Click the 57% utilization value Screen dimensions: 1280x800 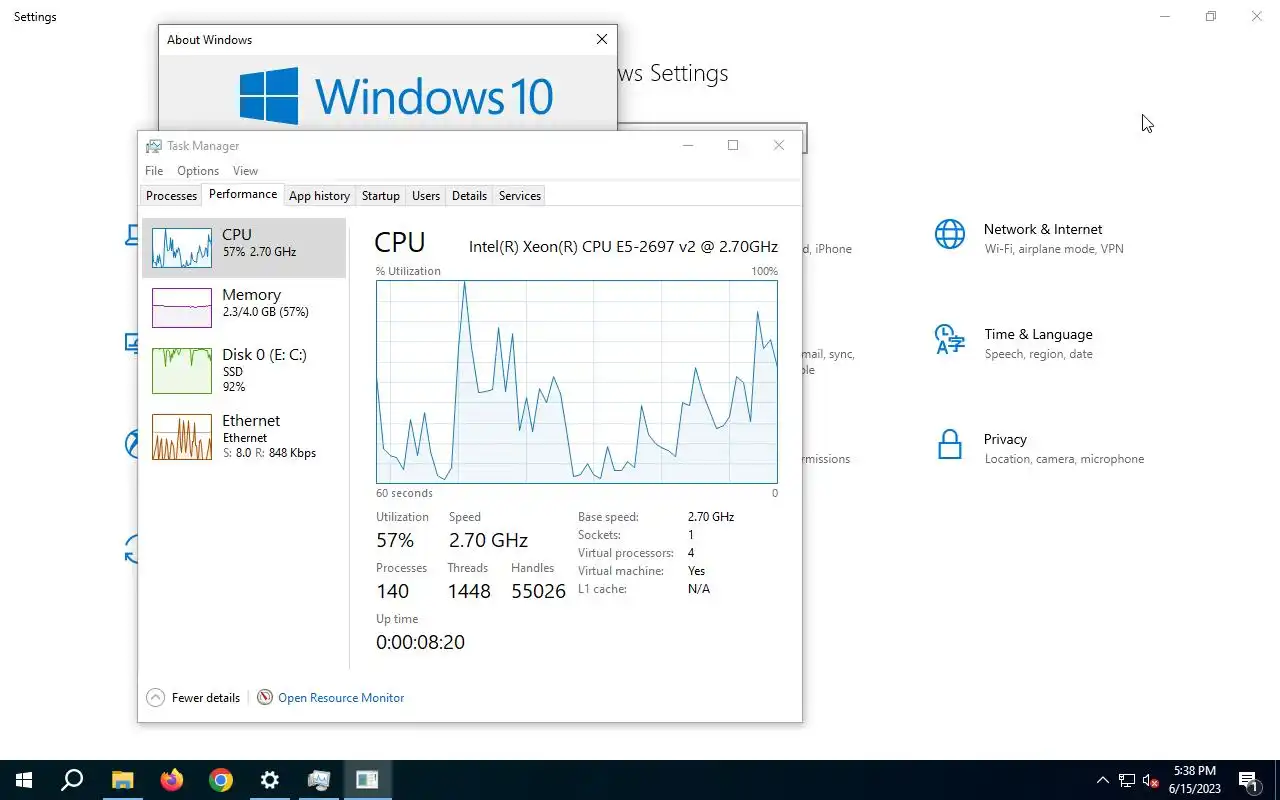click(395, 541)
